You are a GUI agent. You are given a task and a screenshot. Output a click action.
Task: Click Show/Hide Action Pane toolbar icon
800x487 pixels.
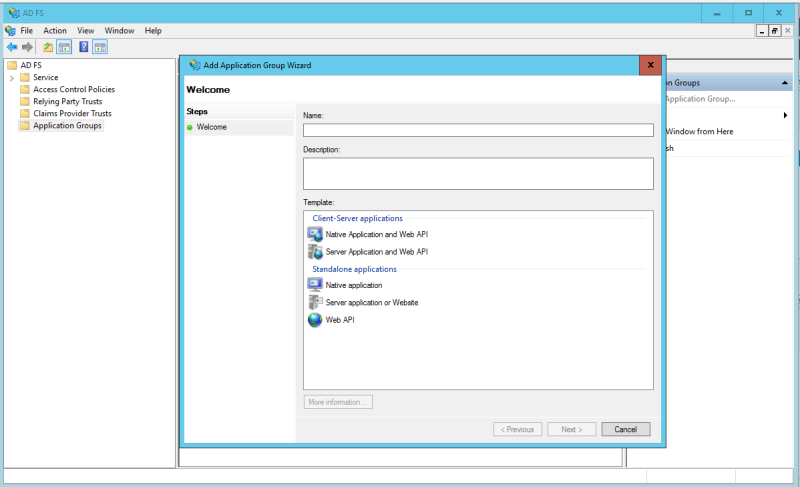(100, 47)
